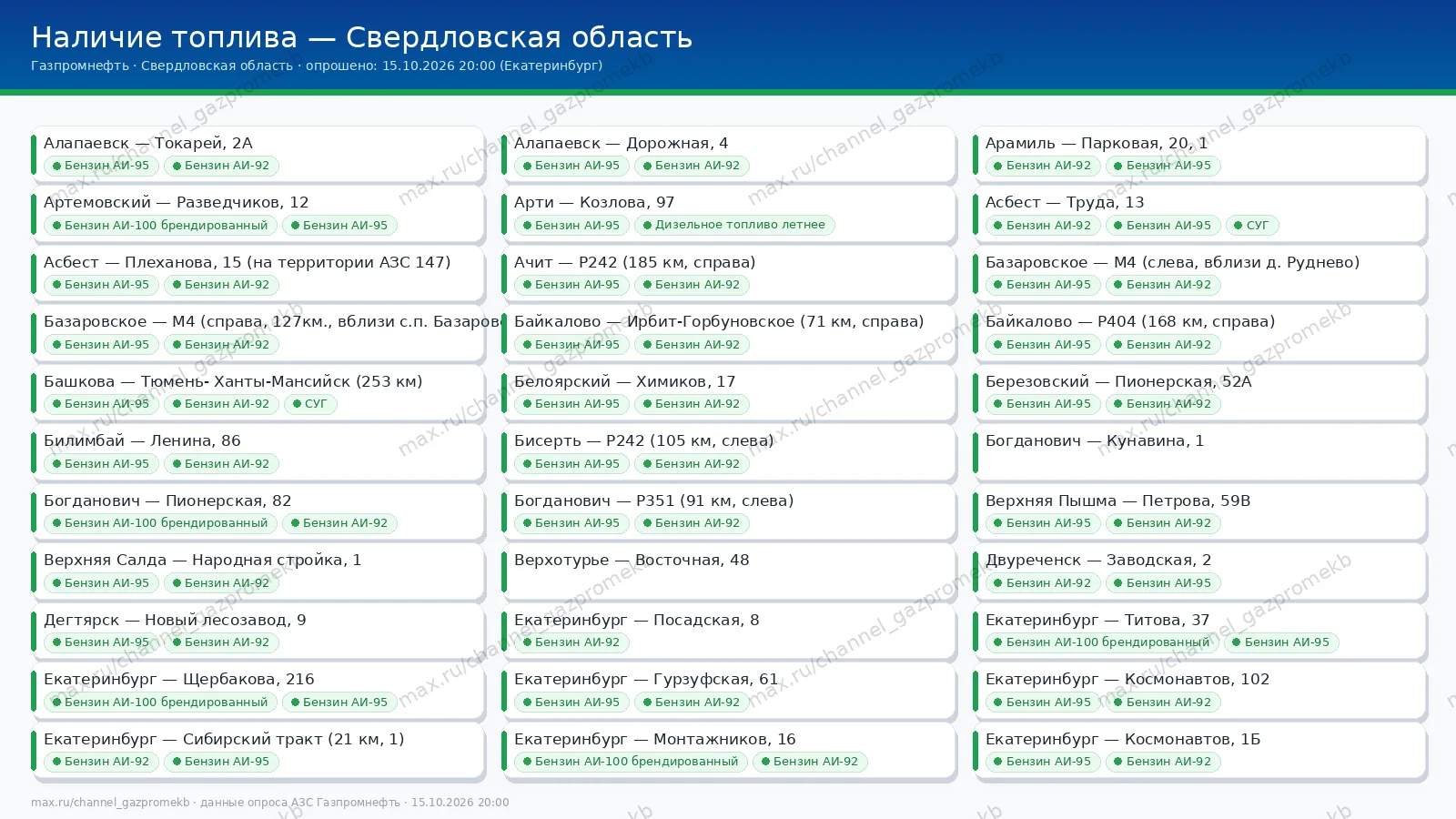This screenshot has width=1456, height=819.
Task: Click the max.ru/channel_gazpromekb footer text
Action: (x=269, y=803)
